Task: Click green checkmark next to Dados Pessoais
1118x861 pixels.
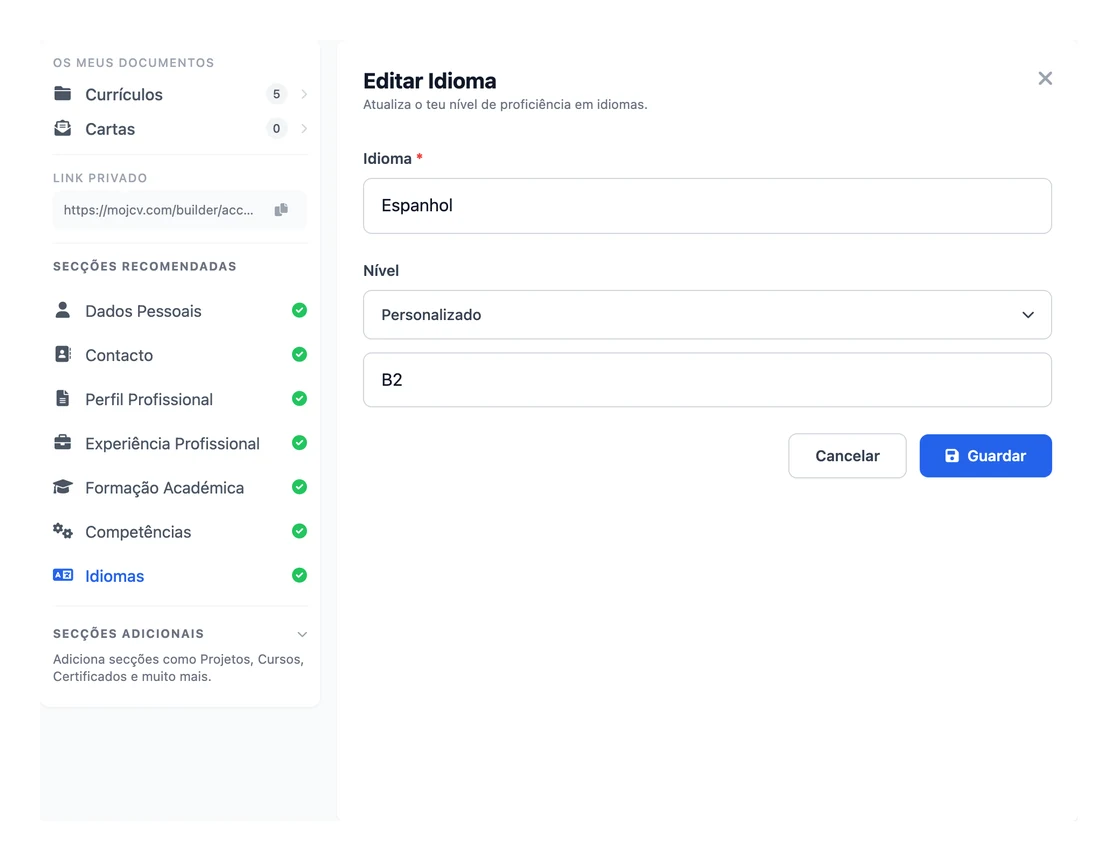Action: (299, 310)
